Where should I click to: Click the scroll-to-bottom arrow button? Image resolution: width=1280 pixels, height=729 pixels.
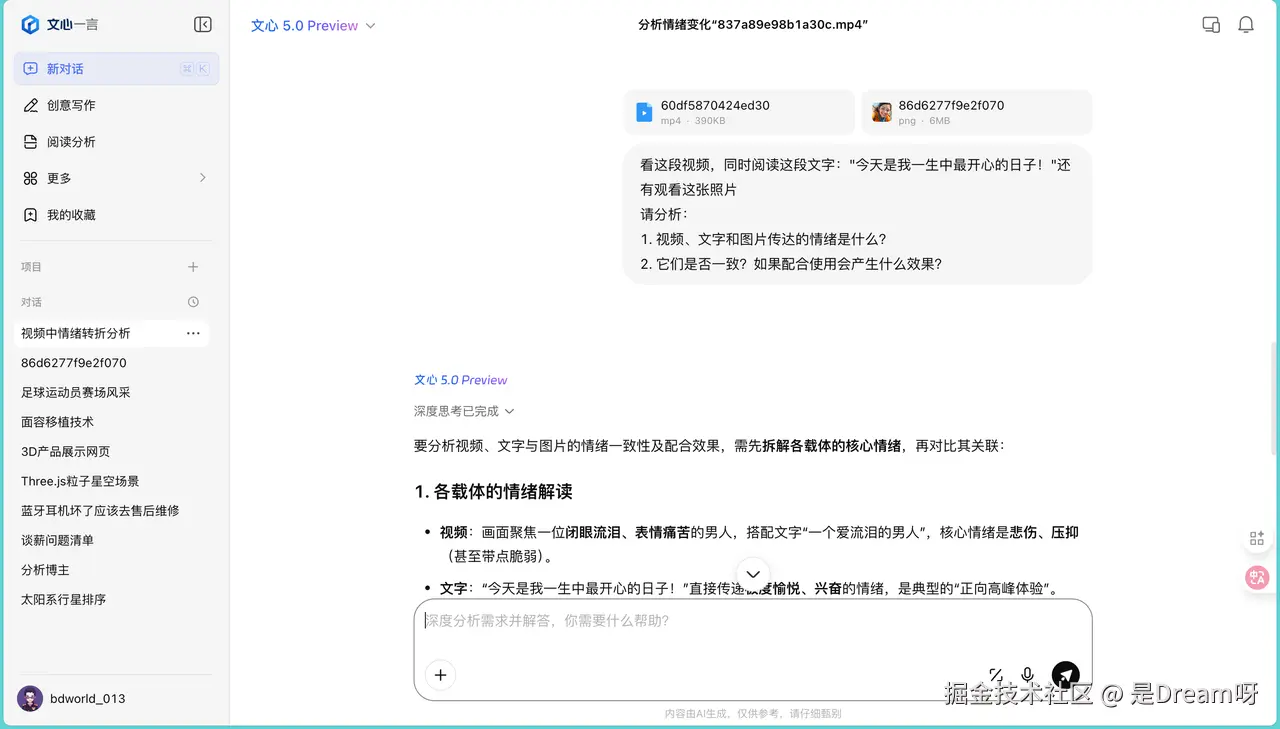tap(753, 573)
